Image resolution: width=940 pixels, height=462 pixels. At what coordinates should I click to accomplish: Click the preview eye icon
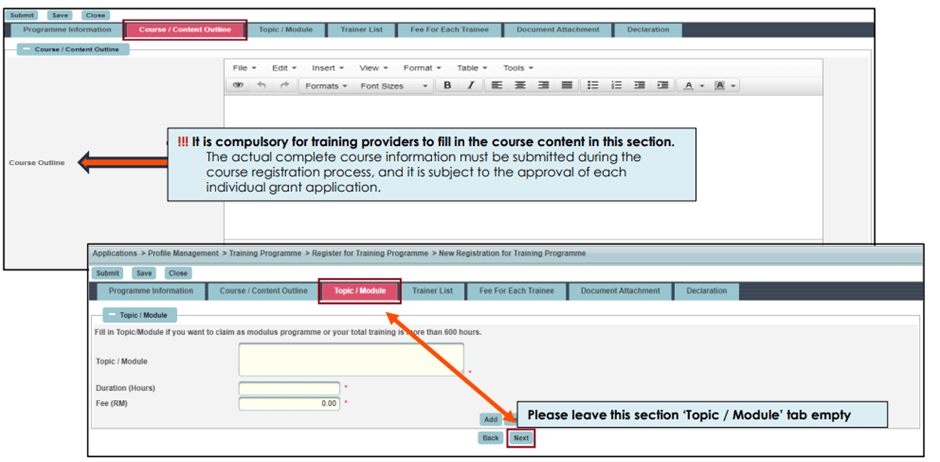tap(238, 86)
